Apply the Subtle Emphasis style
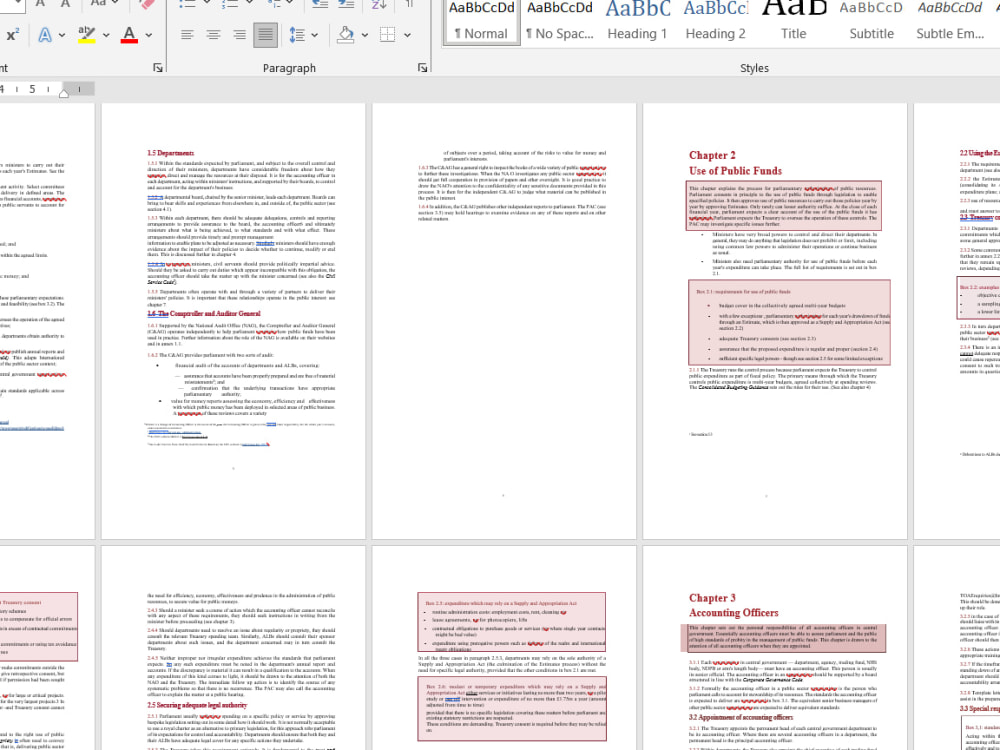 950,22
